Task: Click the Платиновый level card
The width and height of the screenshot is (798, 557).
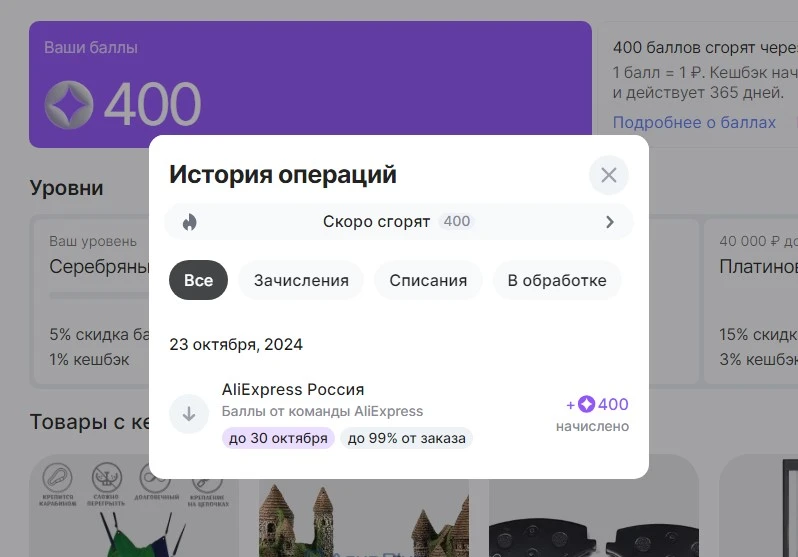Action: (x=751, y=301)
